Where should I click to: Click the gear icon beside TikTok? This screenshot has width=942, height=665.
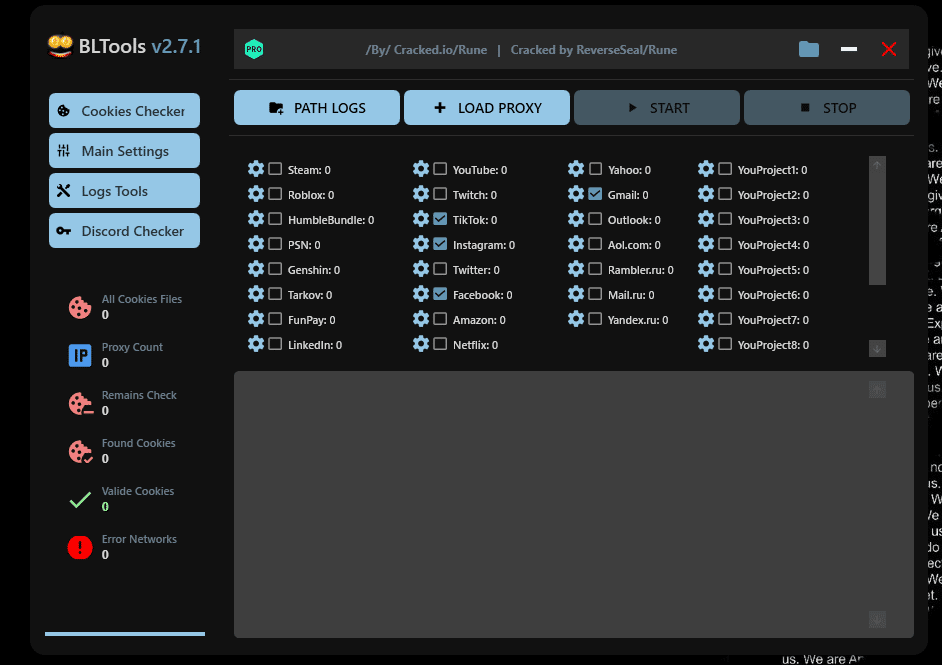[421, 219]
